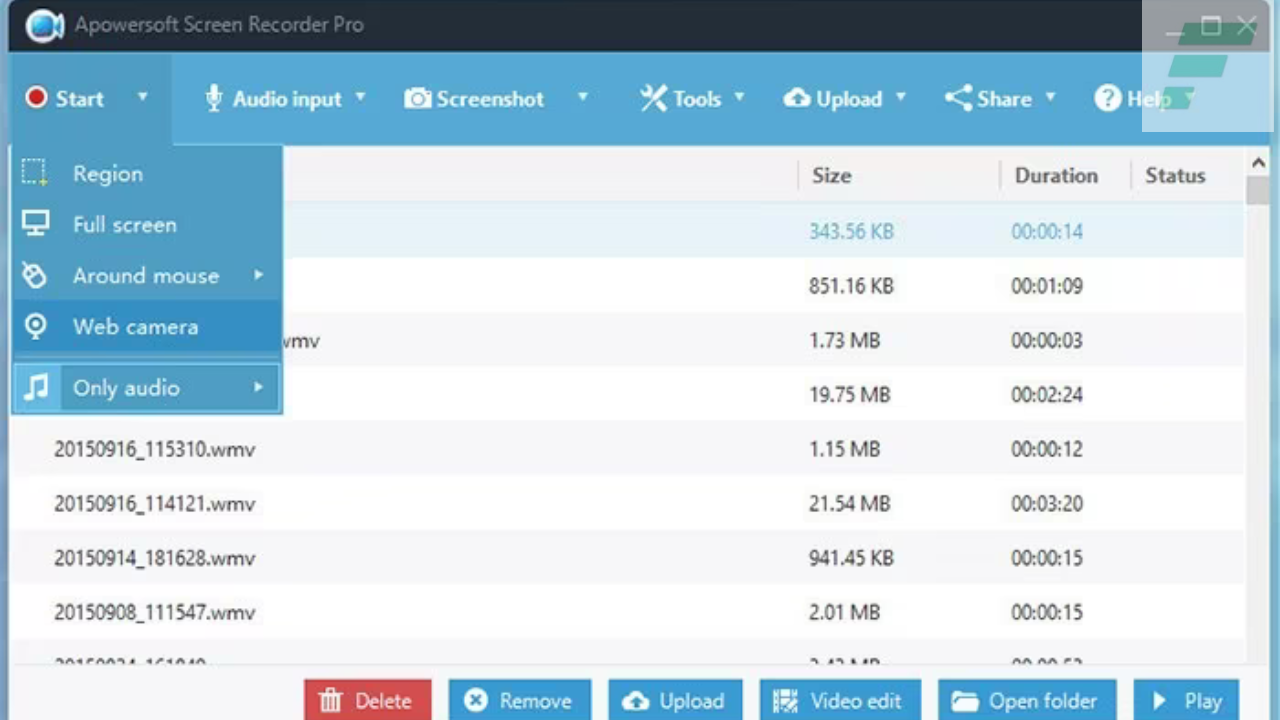The height and width of the screenshot is (720, 1280).
Task: Click the Region selection icon
Action: 35,173
